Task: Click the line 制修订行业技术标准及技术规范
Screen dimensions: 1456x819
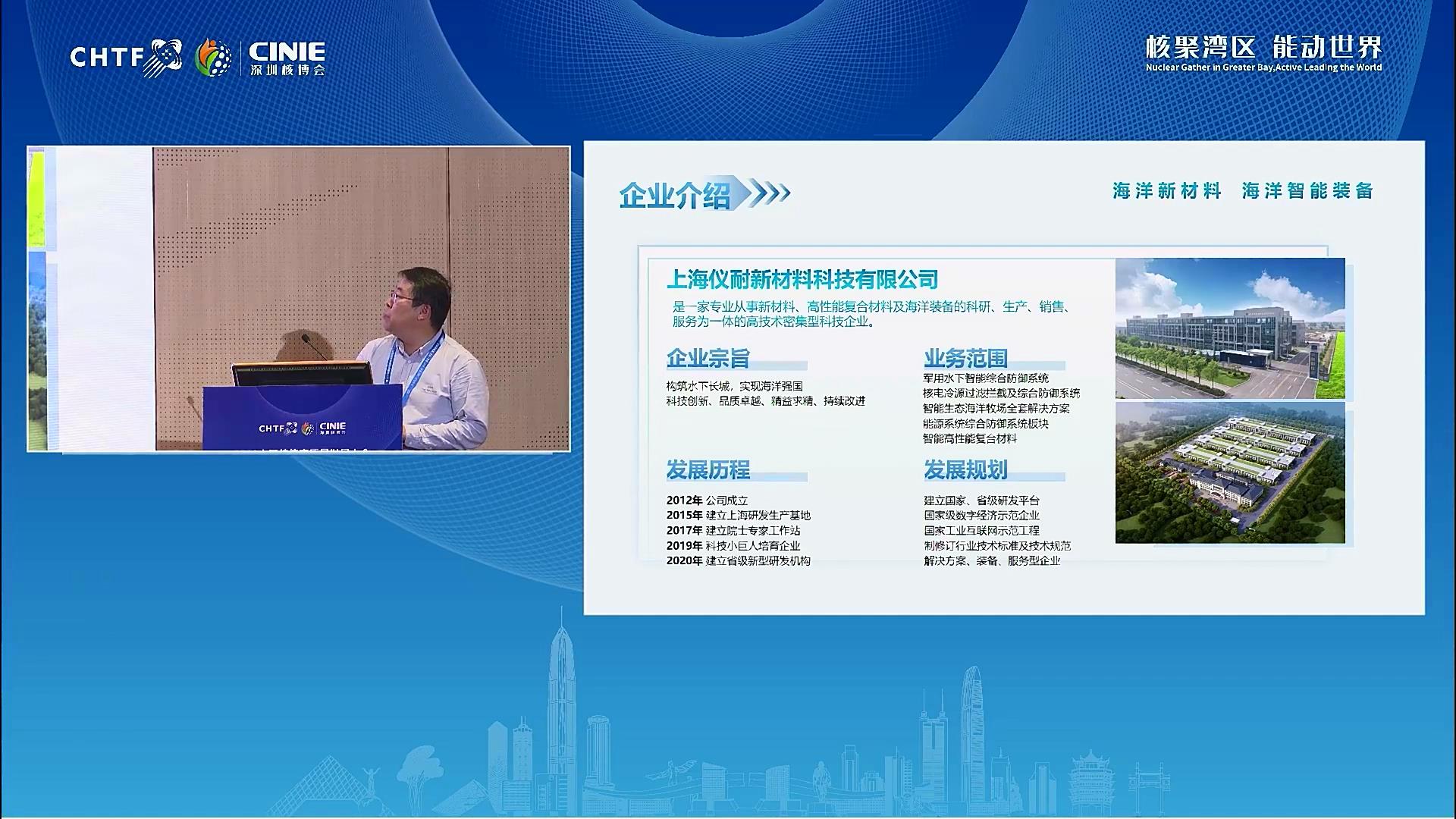Action: [x=997, y=546]
